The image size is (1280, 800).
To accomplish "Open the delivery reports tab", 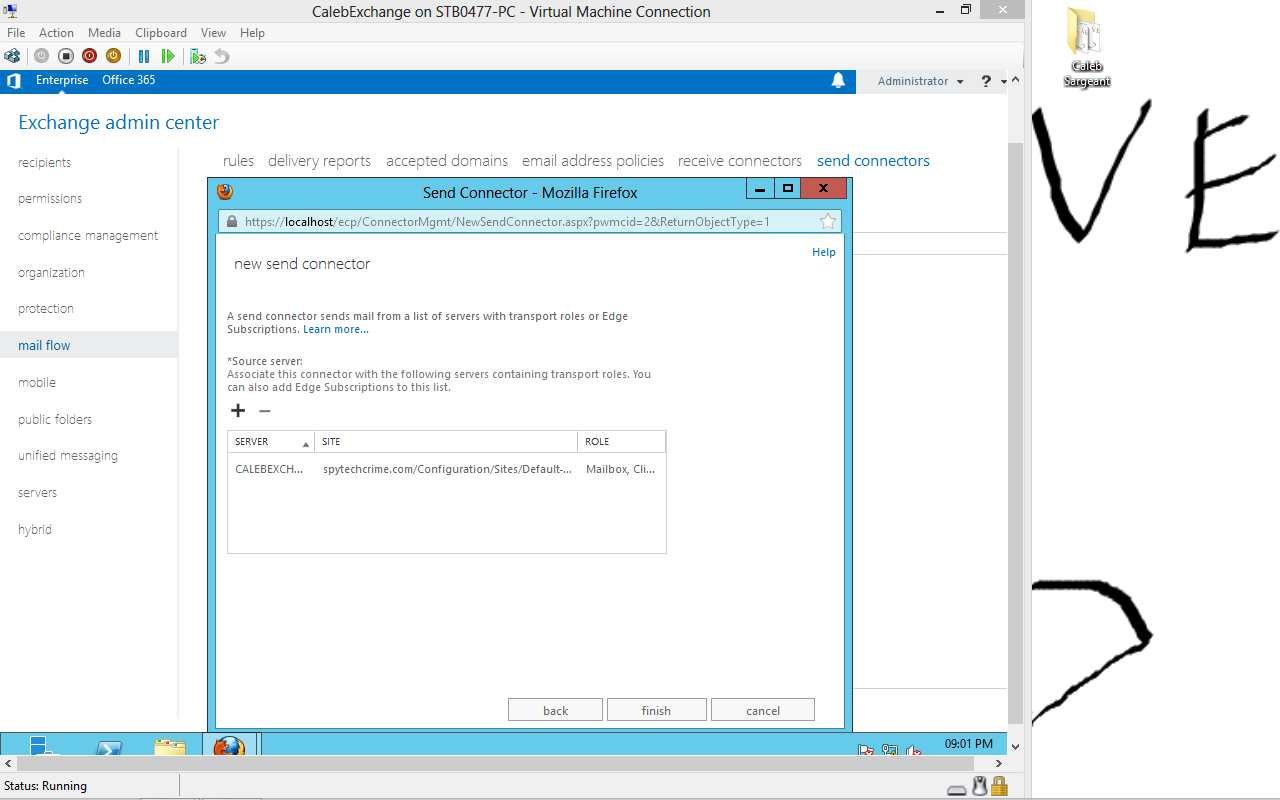I will click(x=319, y=161).
